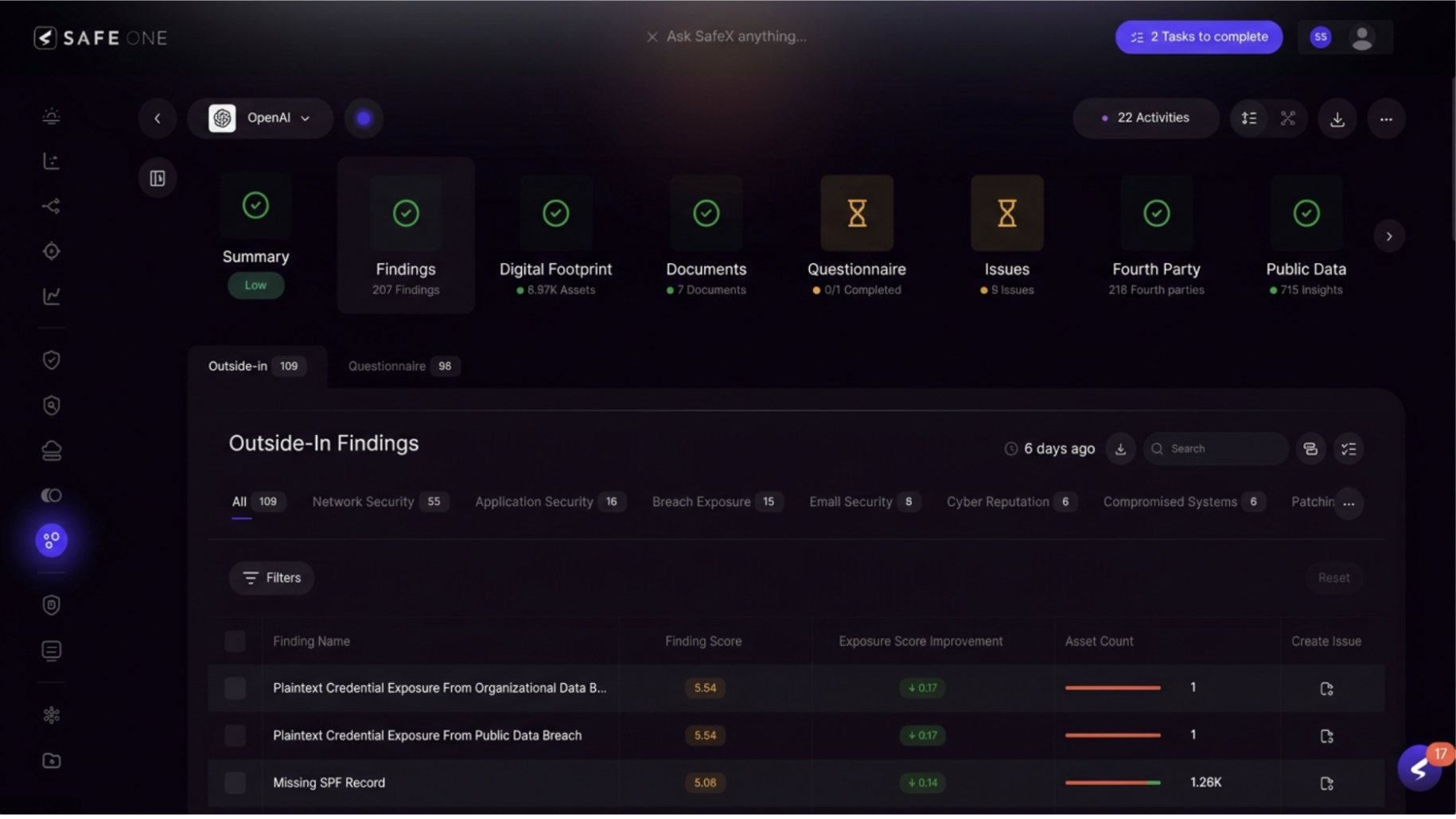The width and height of the screenshot is (1456, 819).
Task: Open the sidebar panel toggle icon
Action: click(x=158, y=178)
